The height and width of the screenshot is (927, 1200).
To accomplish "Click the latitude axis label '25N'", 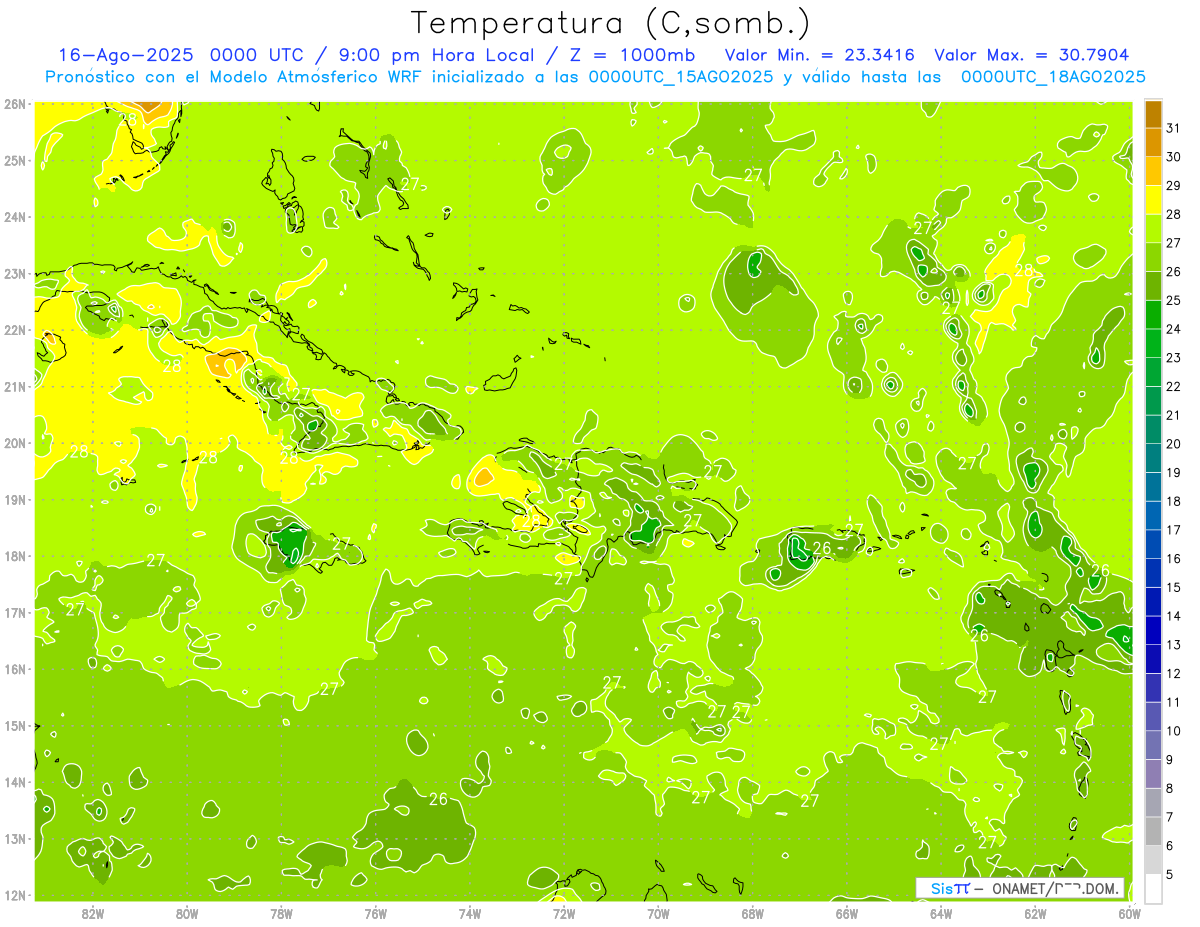I will [15, 160].
